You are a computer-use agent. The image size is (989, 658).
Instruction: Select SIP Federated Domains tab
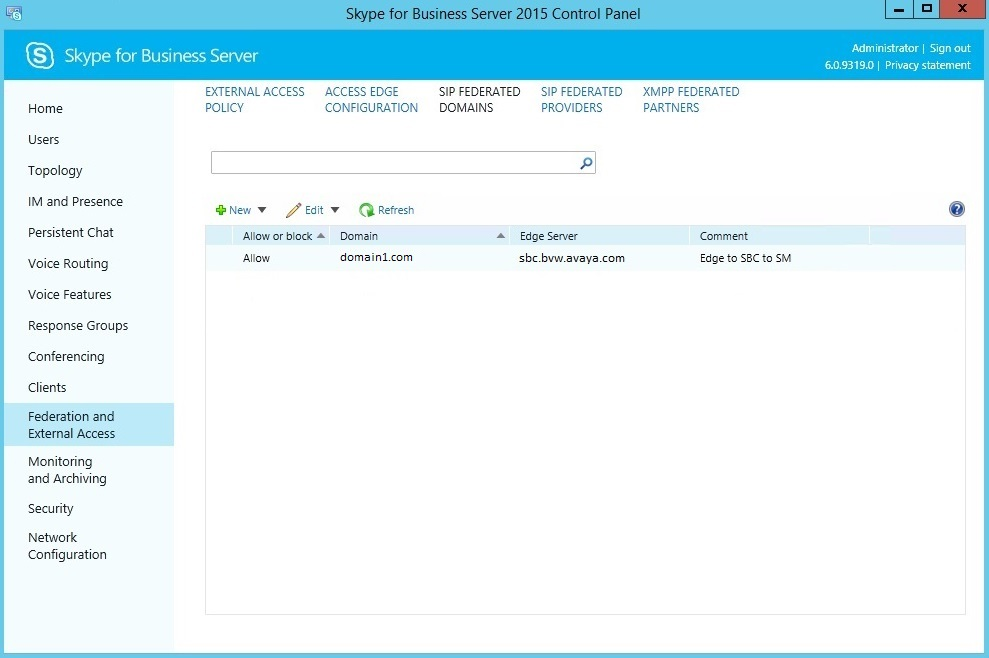tap(480, 100)
